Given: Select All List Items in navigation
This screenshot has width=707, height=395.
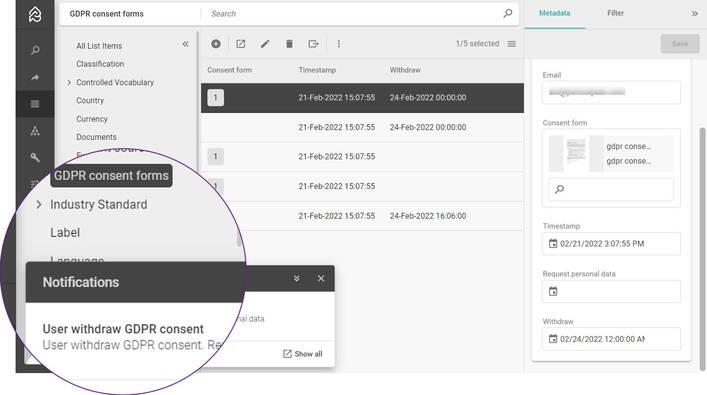Looking at the screenshot, I should coord(99,46).
